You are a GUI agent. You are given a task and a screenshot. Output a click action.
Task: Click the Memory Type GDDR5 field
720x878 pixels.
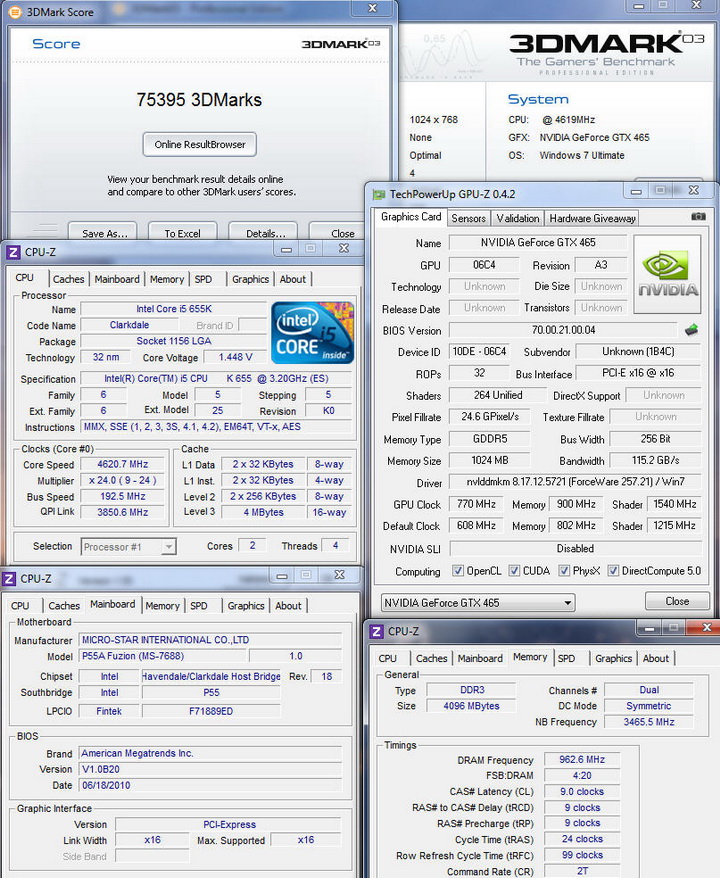(x=490, y=438)
